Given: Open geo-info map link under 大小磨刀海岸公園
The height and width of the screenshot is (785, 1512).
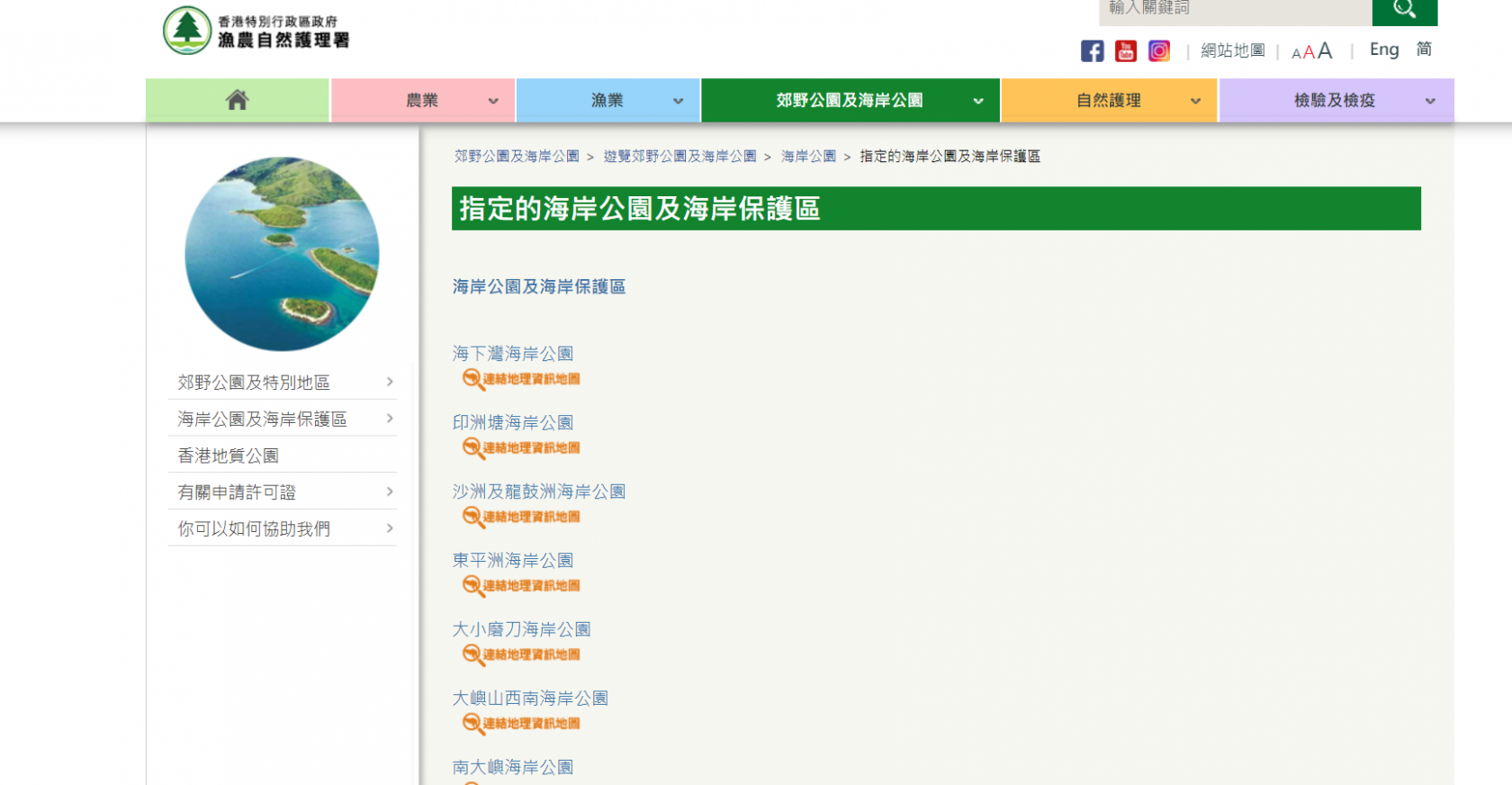Looking at the screenshot, I should (521, 654).
